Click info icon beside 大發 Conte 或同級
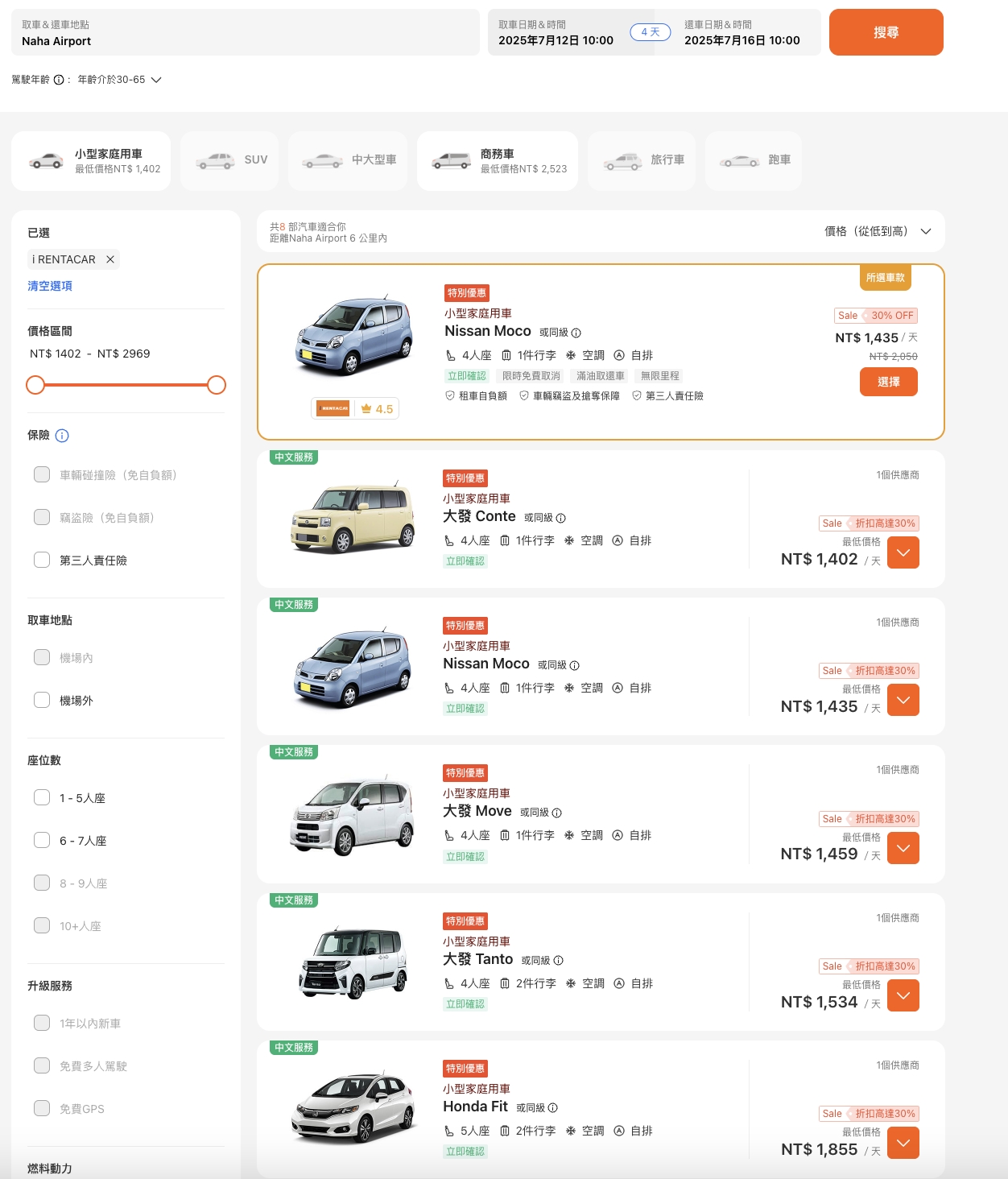Image resolution: width=1008 pixels, height=1179 pixels. coord(561,518)
